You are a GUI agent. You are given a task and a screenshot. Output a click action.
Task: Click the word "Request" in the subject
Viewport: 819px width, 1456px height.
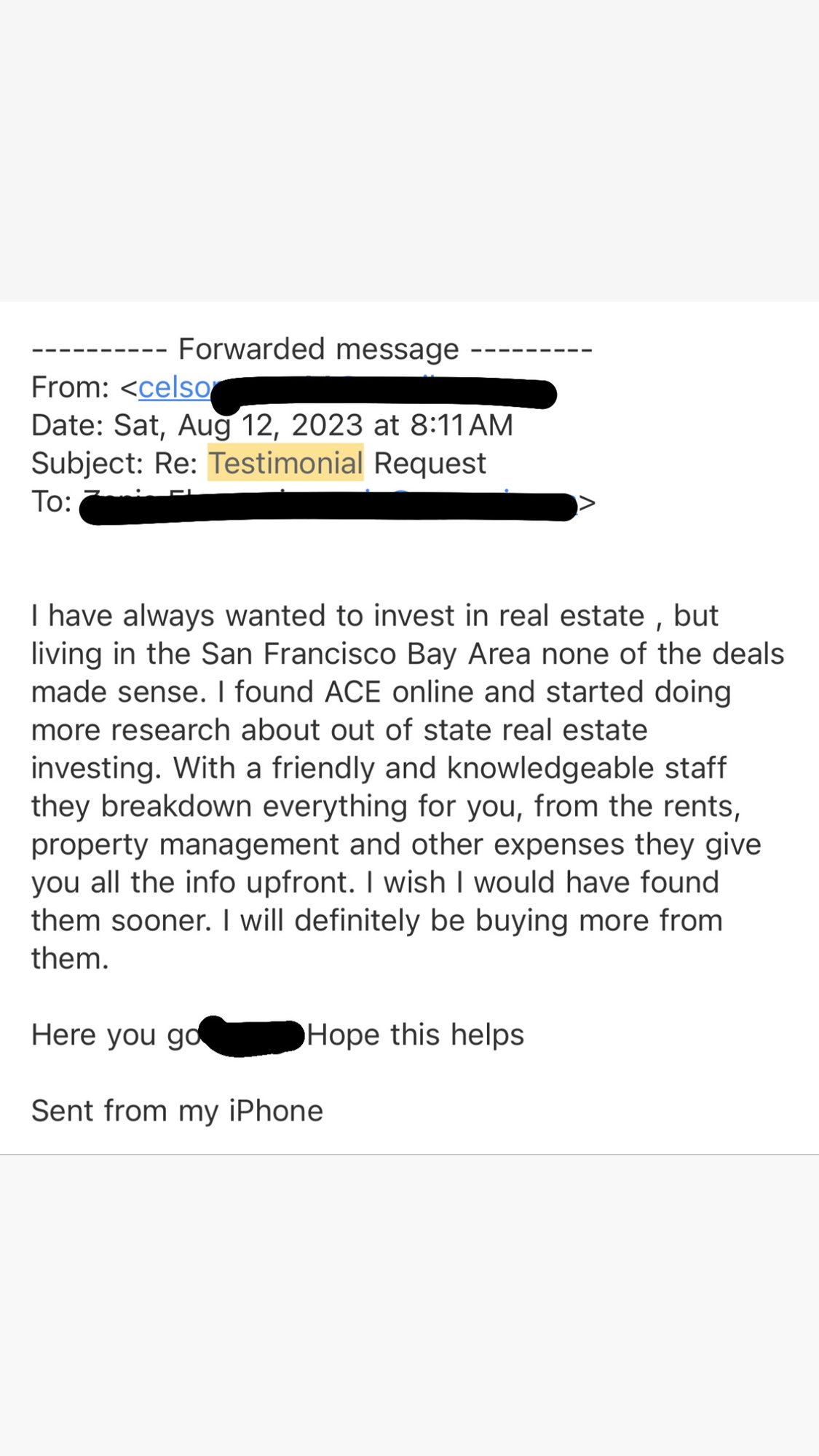point(430,464)
